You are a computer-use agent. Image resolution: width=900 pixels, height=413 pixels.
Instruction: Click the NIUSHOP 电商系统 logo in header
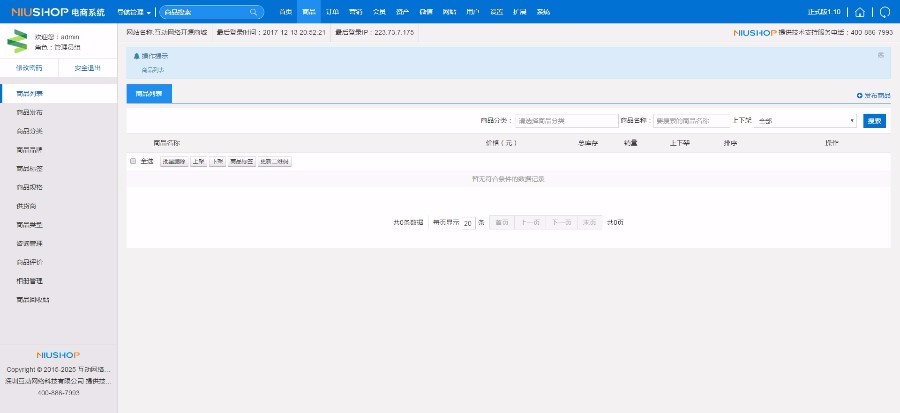tap(58, 12)
